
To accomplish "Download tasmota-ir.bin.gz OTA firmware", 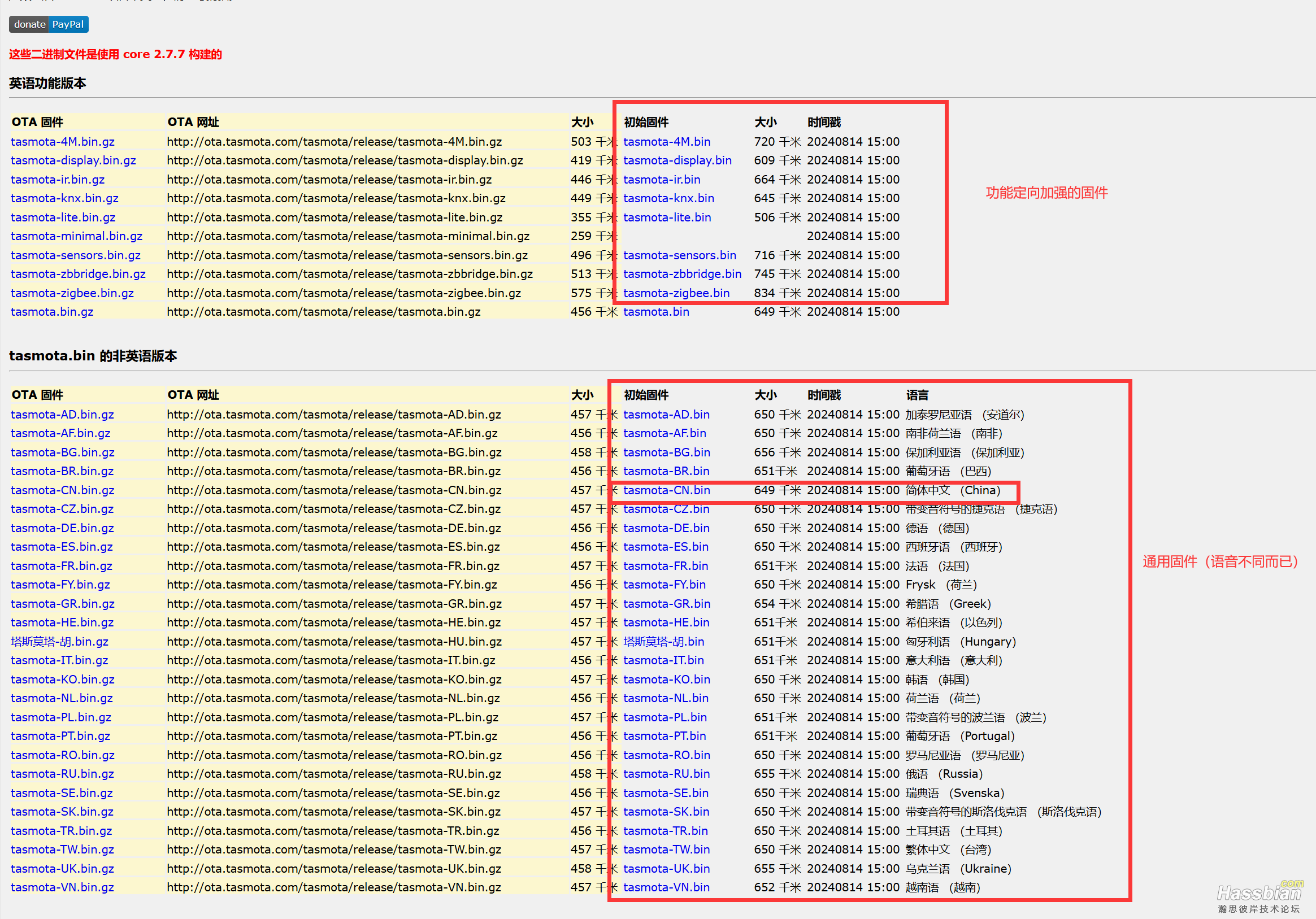I will (58, 179).
